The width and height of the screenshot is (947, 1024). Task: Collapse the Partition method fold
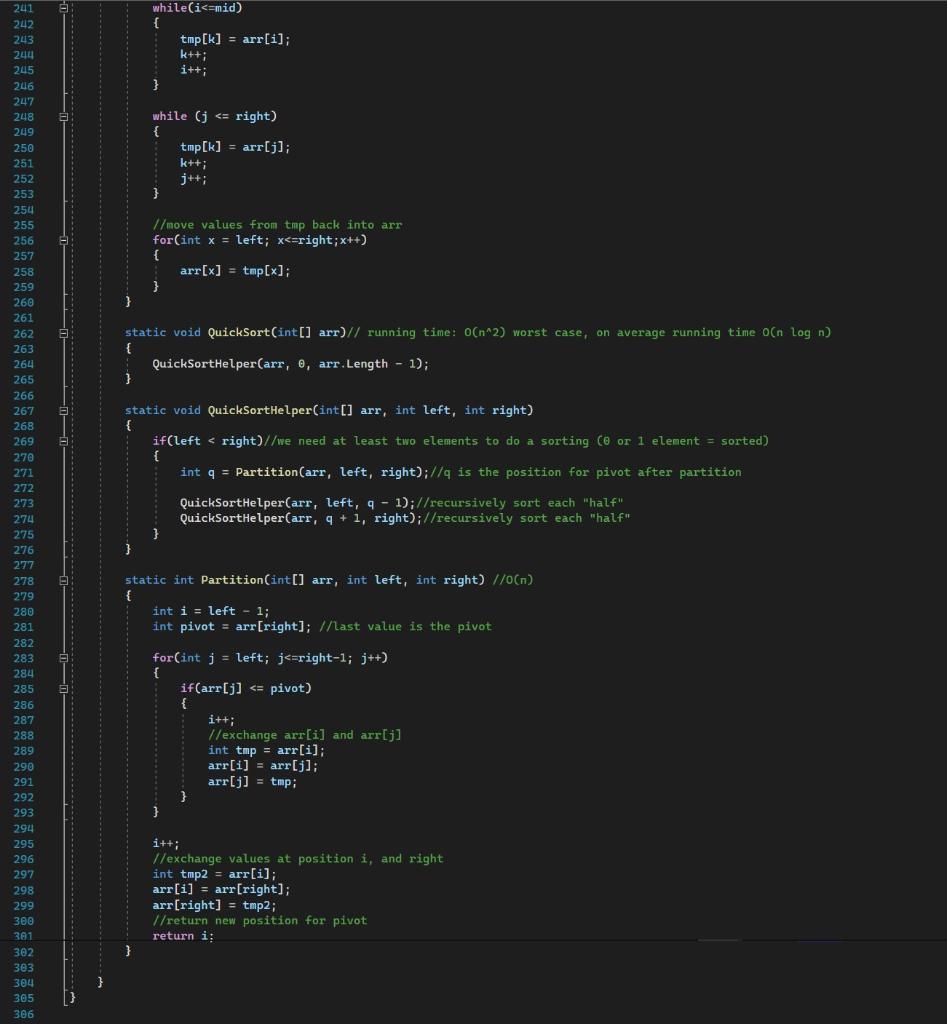coord(63,580)
